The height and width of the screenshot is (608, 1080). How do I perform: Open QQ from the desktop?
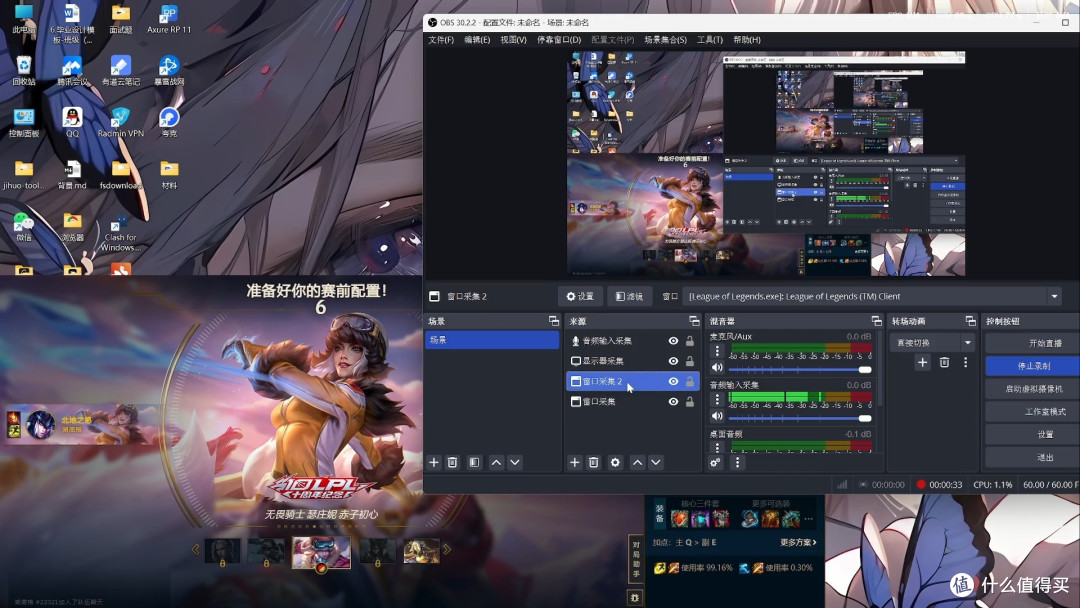(x=72, y=123)
